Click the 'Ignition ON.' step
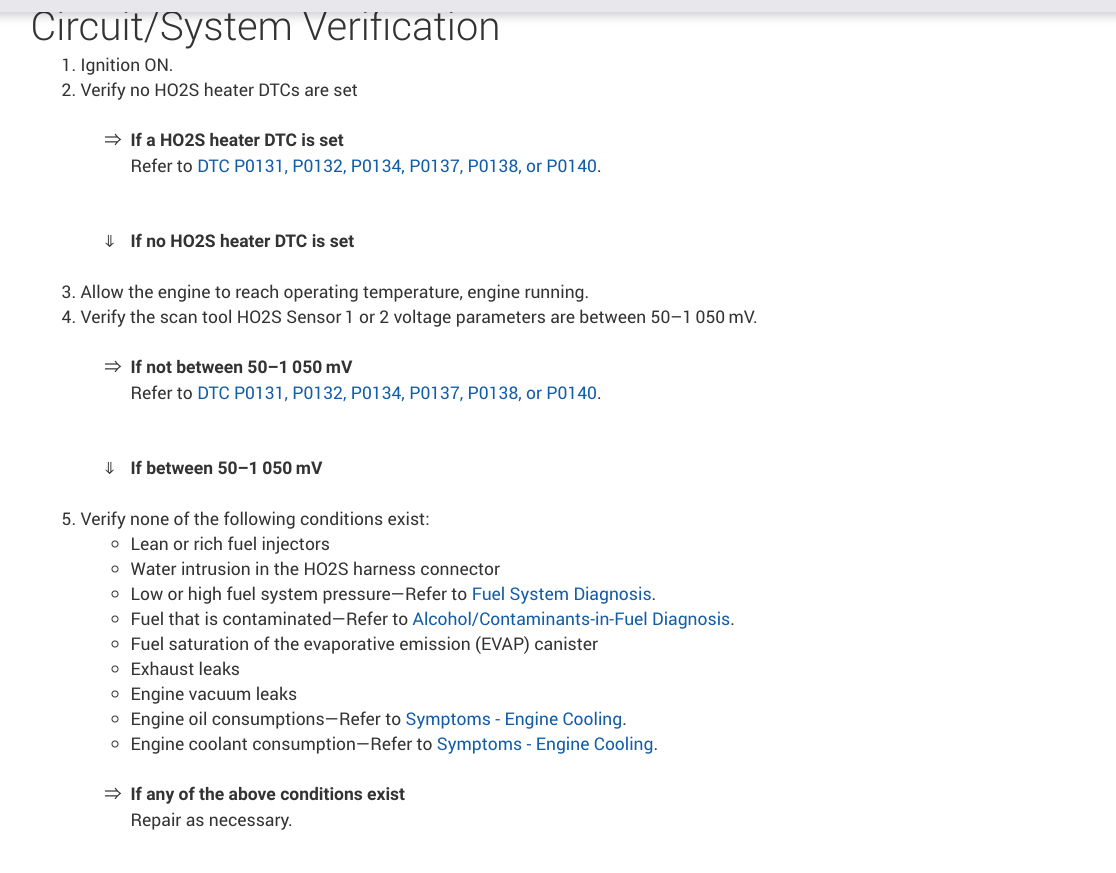Viewport: 1116px width, 873px height. point(126,65)
